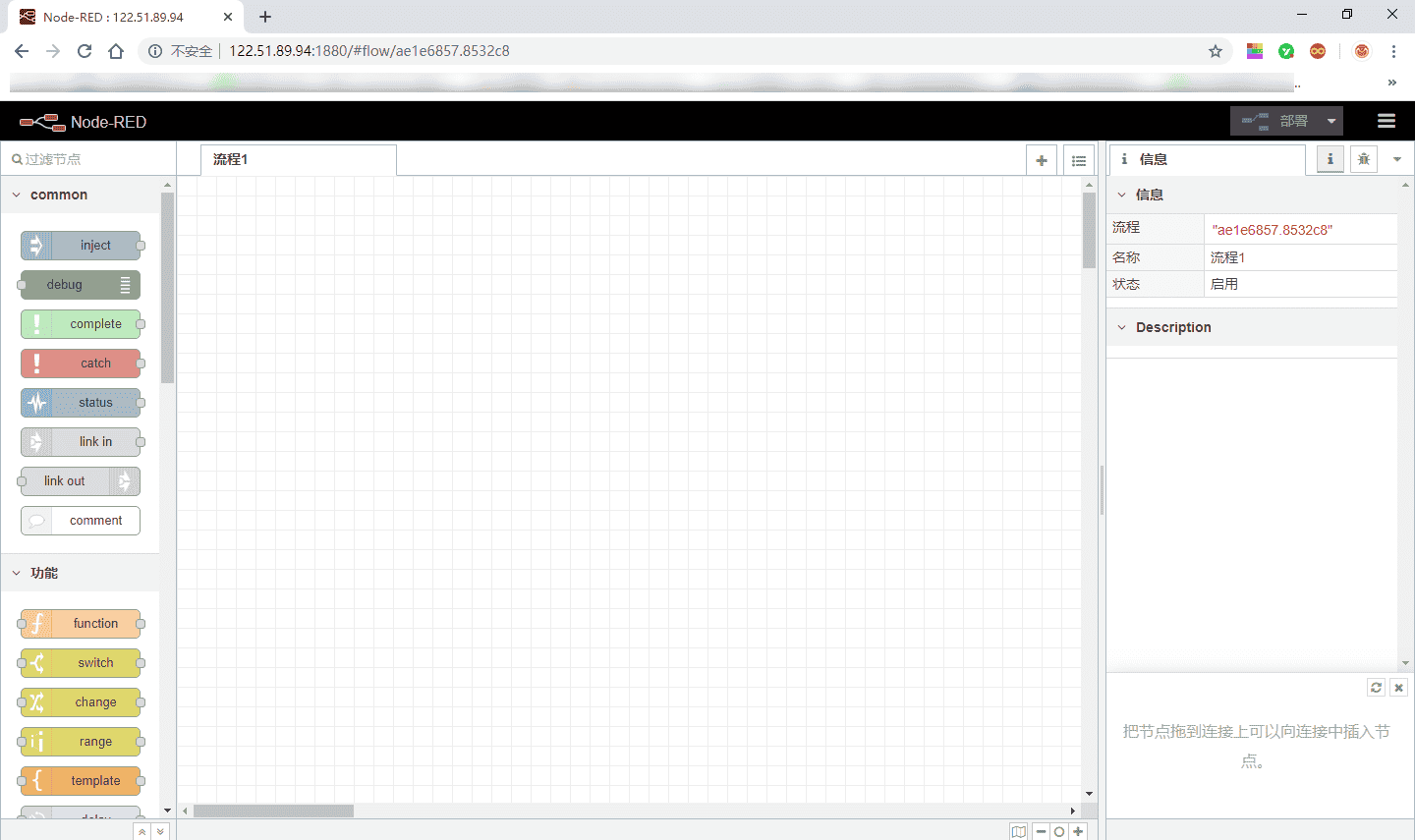Close the tips box in sidebar
This screenshot has height=840, width=1415.
(1398, 688)
